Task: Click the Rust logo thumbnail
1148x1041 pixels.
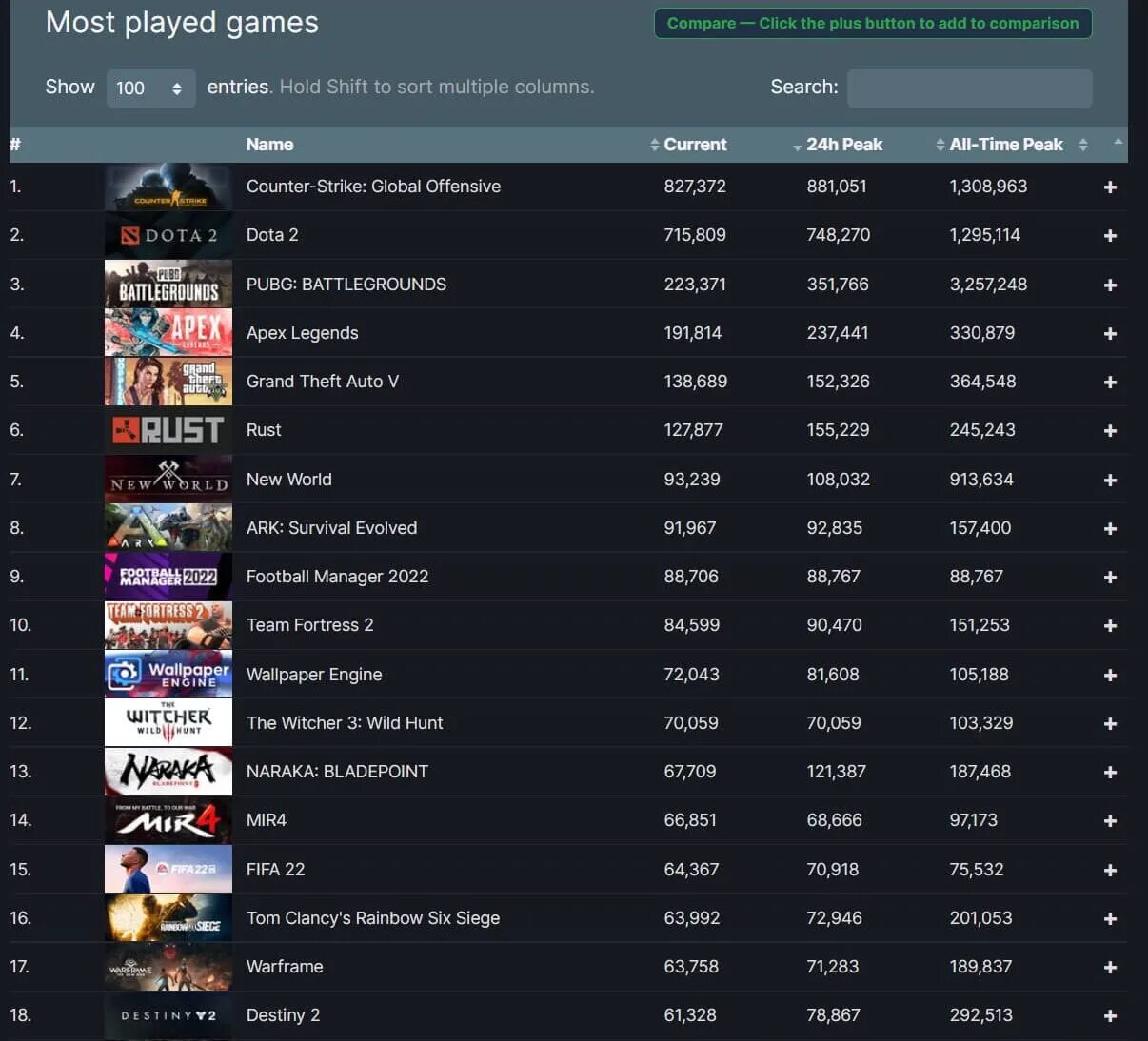Action: click(168, 430)
